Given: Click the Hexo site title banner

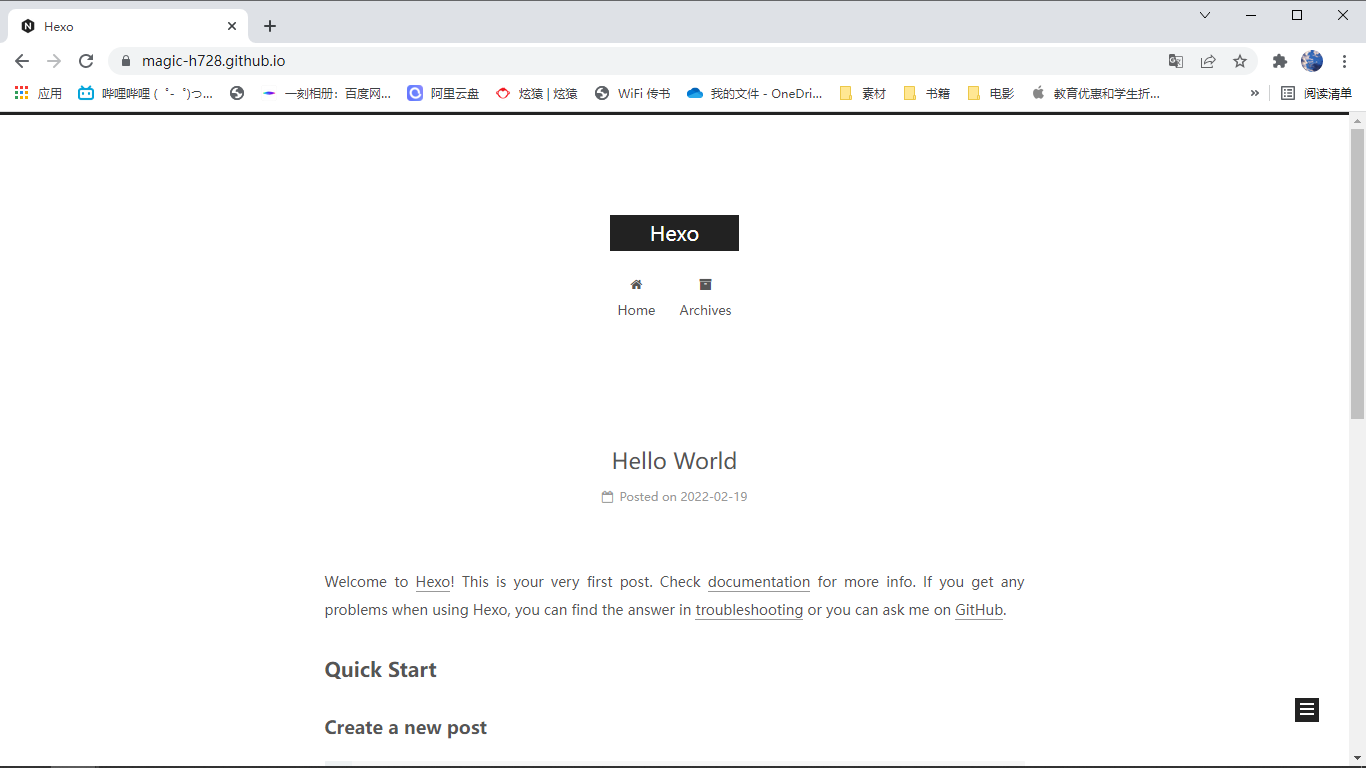Looking at the screenshot, I should (x=674, y=233).
